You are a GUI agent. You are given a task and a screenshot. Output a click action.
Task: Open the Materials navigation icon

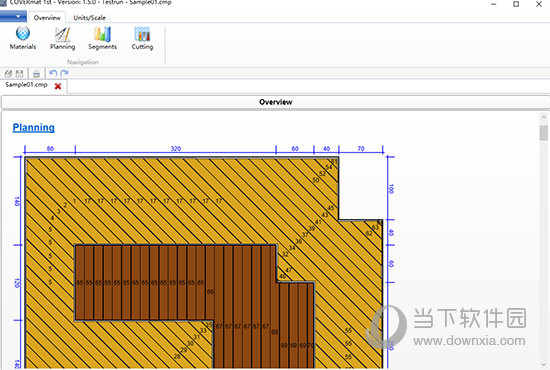23,38
